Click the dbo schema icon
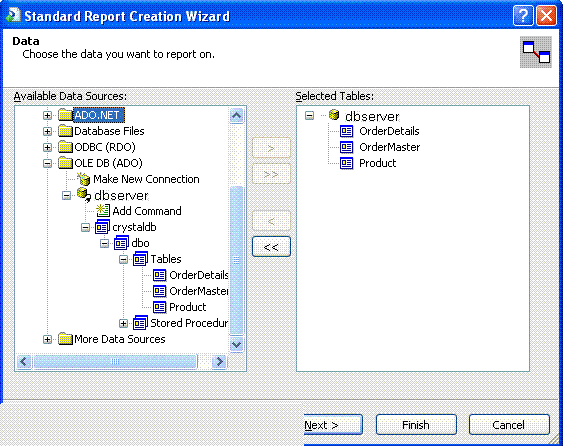 (121, 243)
